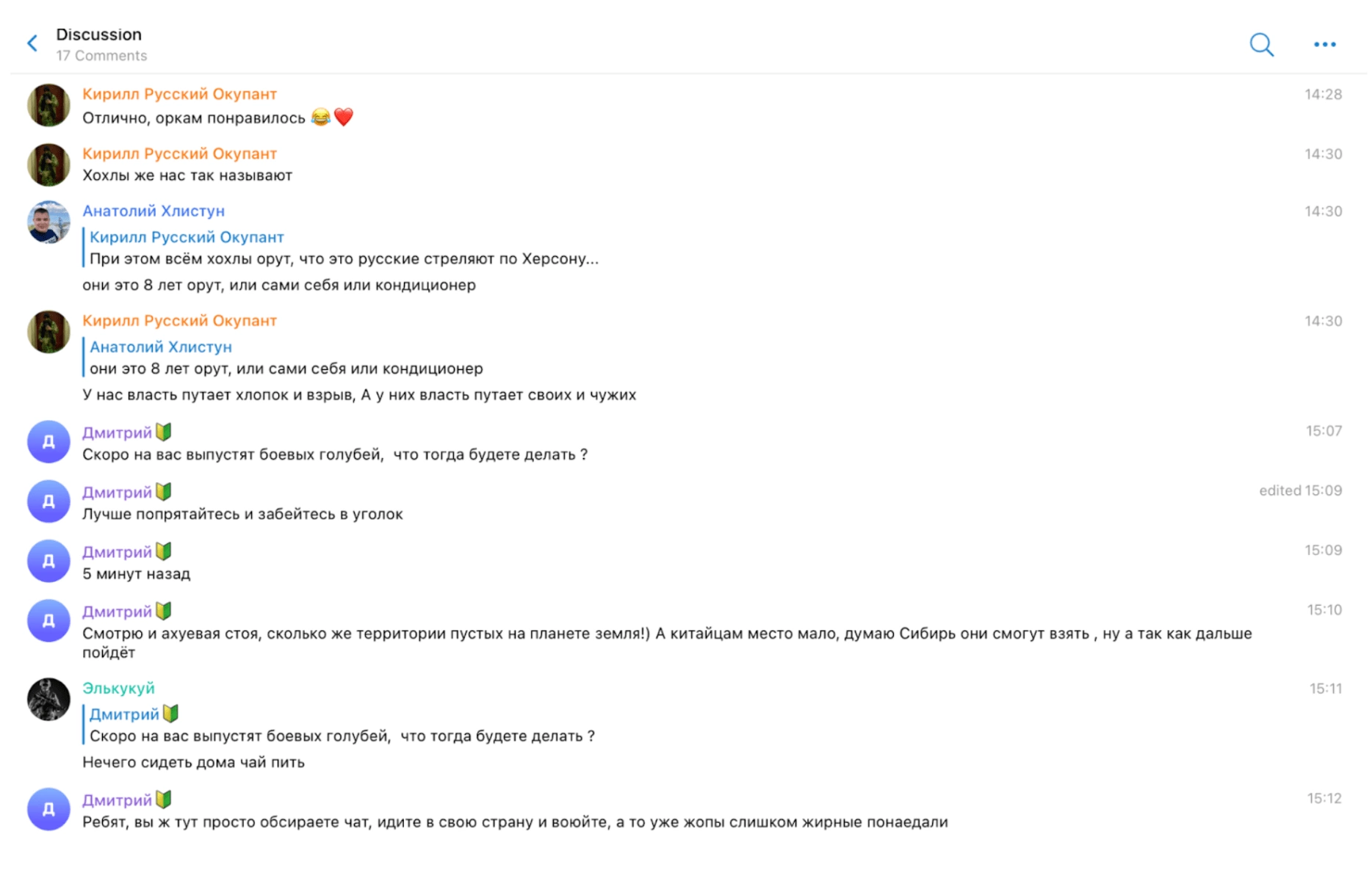Image resolution: width=1372 pixels, height=881 pixels.
Task: Click the Дмитрий avatar on the 15:07 message
Action: click(48, 442)
